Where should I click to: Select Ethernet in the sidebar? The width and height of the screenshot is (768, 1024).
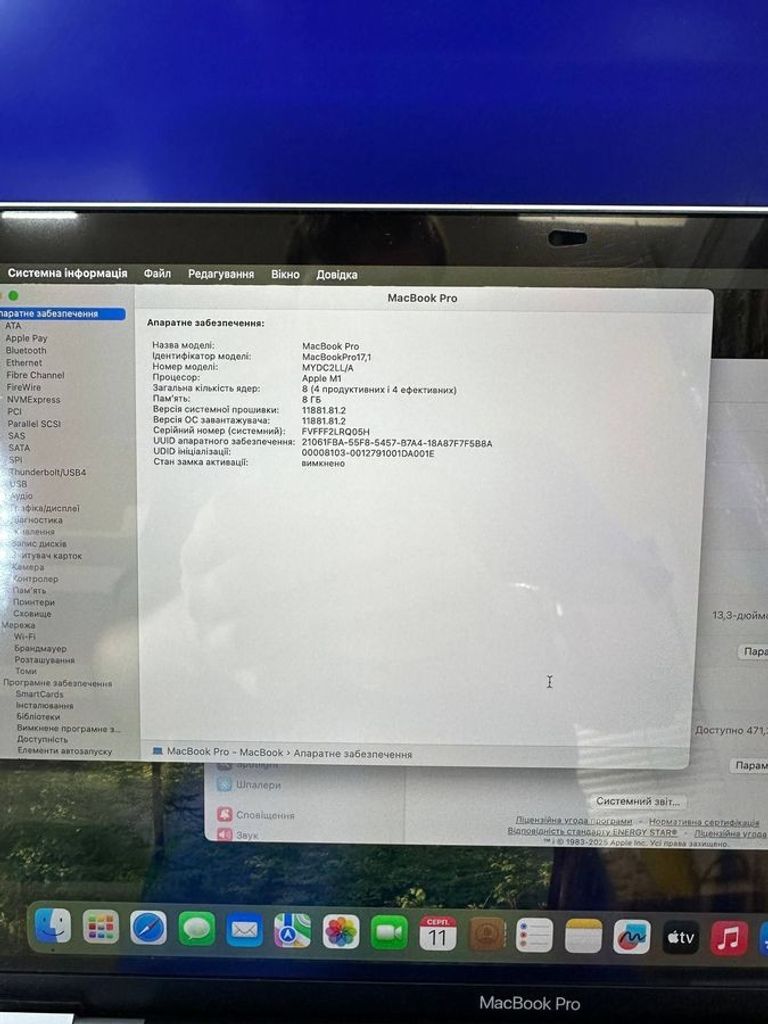click(24, 362)
